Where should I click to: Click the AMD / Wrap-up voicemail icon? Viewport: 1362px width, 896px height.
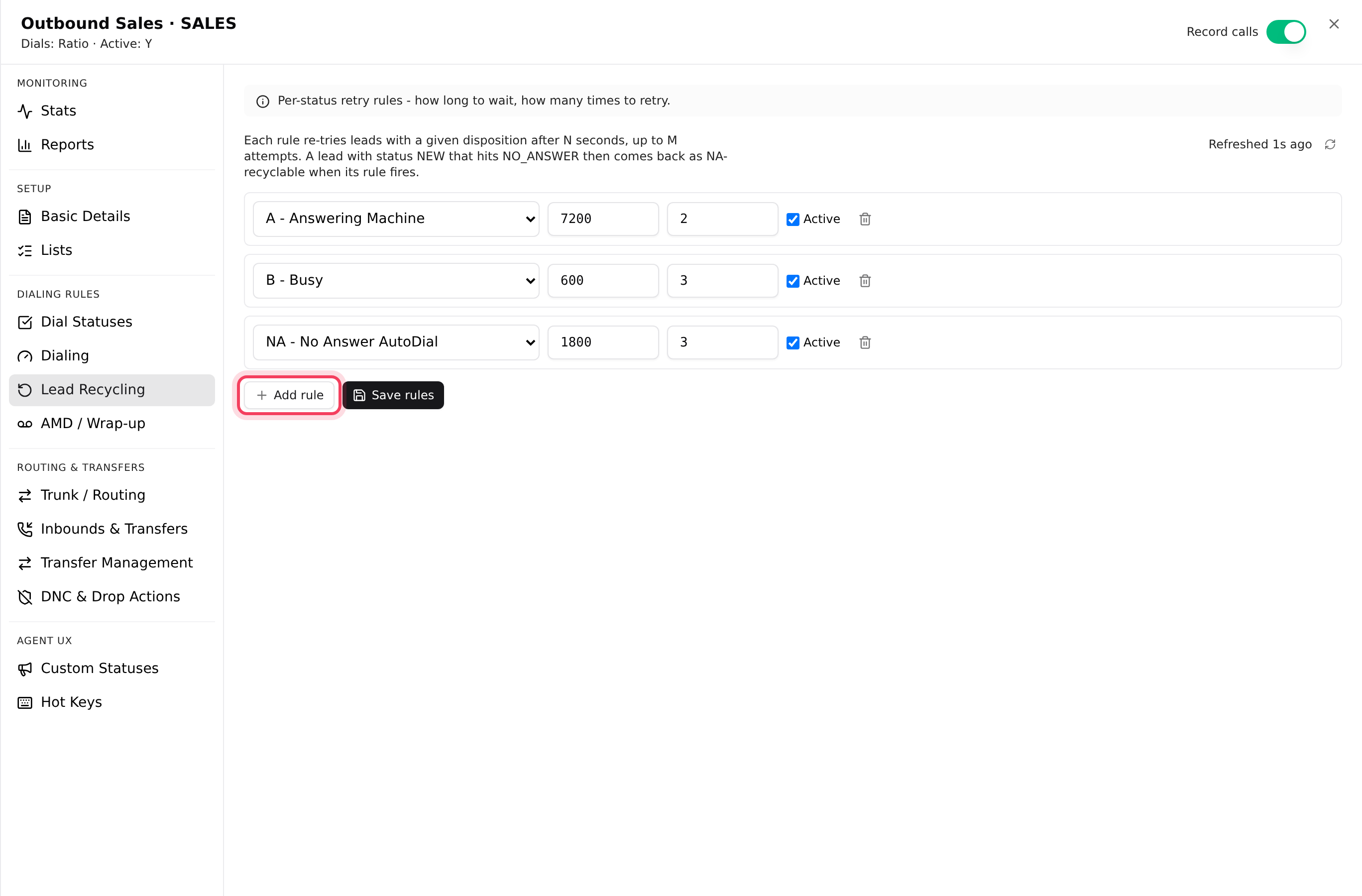coord(24,424)
